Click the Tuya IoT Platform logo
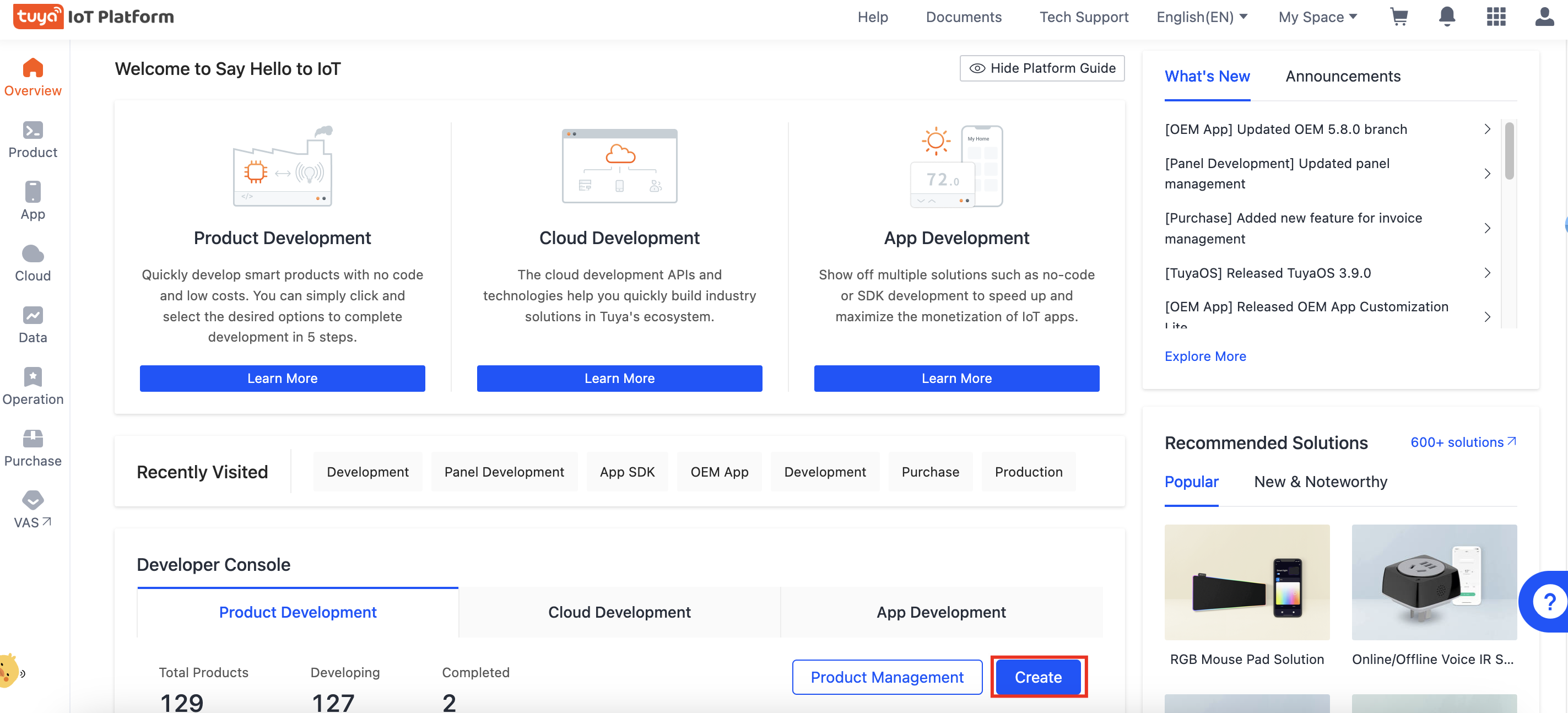 [x=94, y=17]
